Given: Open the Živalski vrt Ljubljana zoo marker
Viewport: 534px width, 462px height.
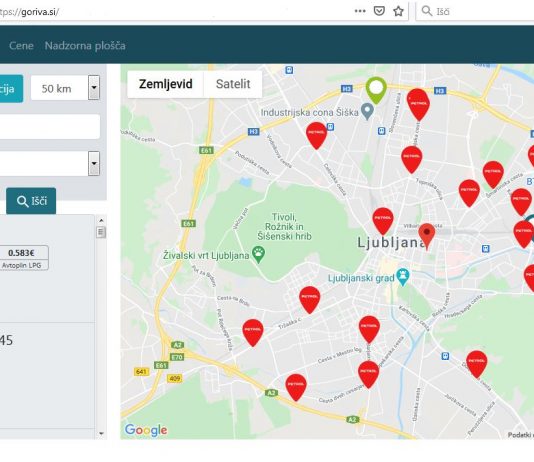Looking at the screenshot, I should [259, 255].
